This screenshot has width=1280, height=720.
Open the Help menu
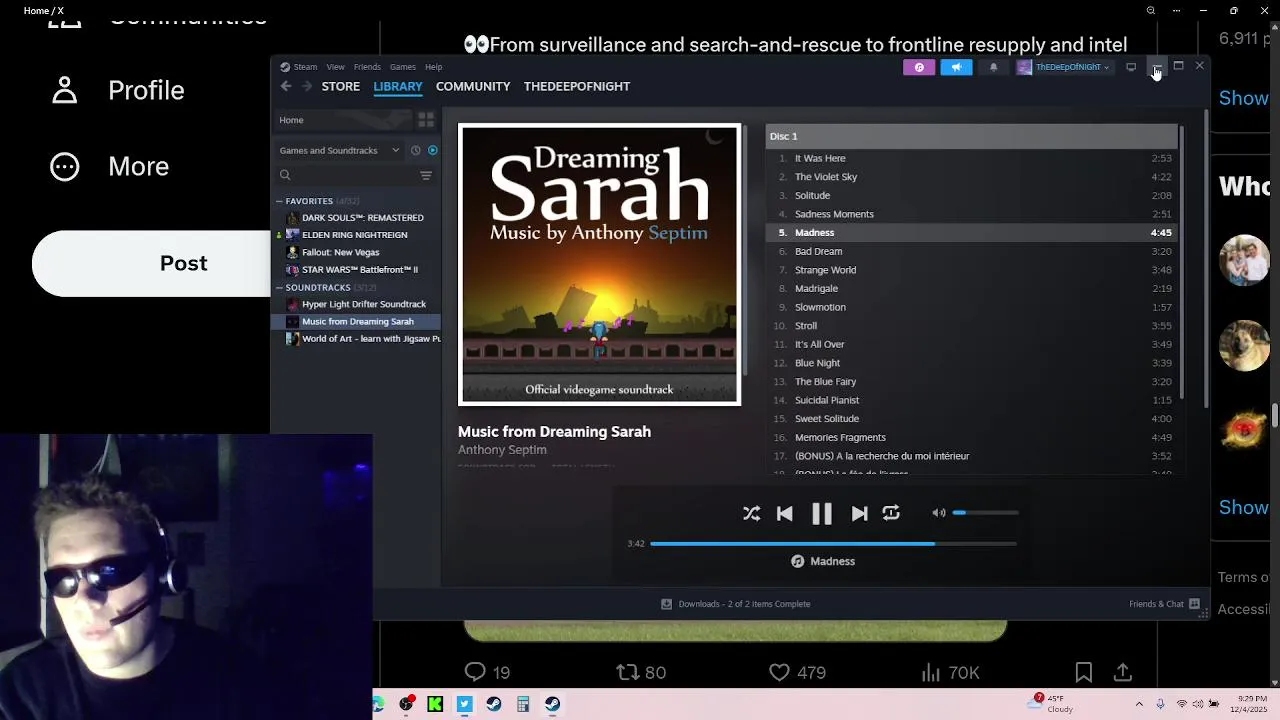[x=433, y=67]
